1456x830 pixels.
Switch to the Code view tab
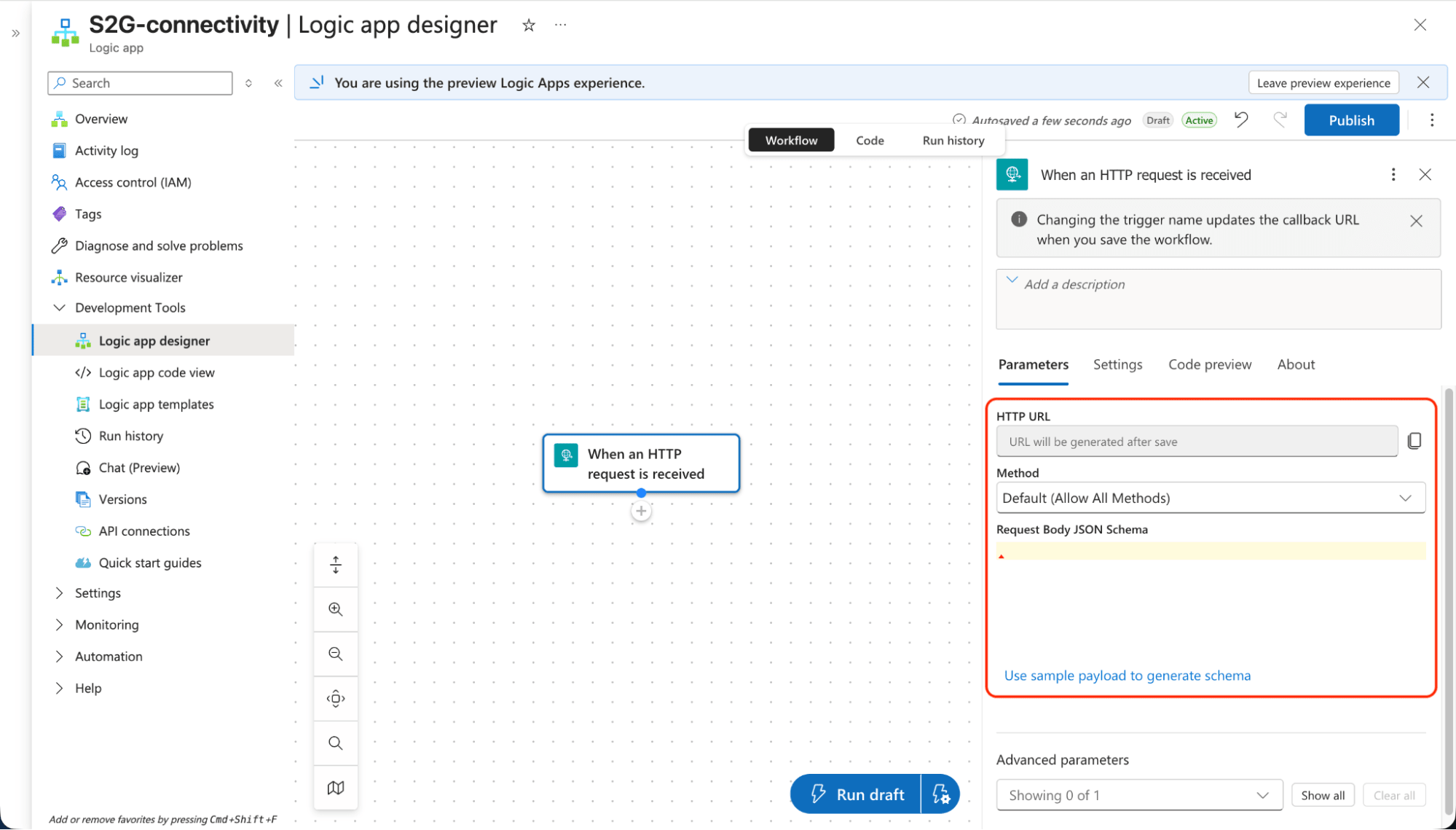coord(870,141)
